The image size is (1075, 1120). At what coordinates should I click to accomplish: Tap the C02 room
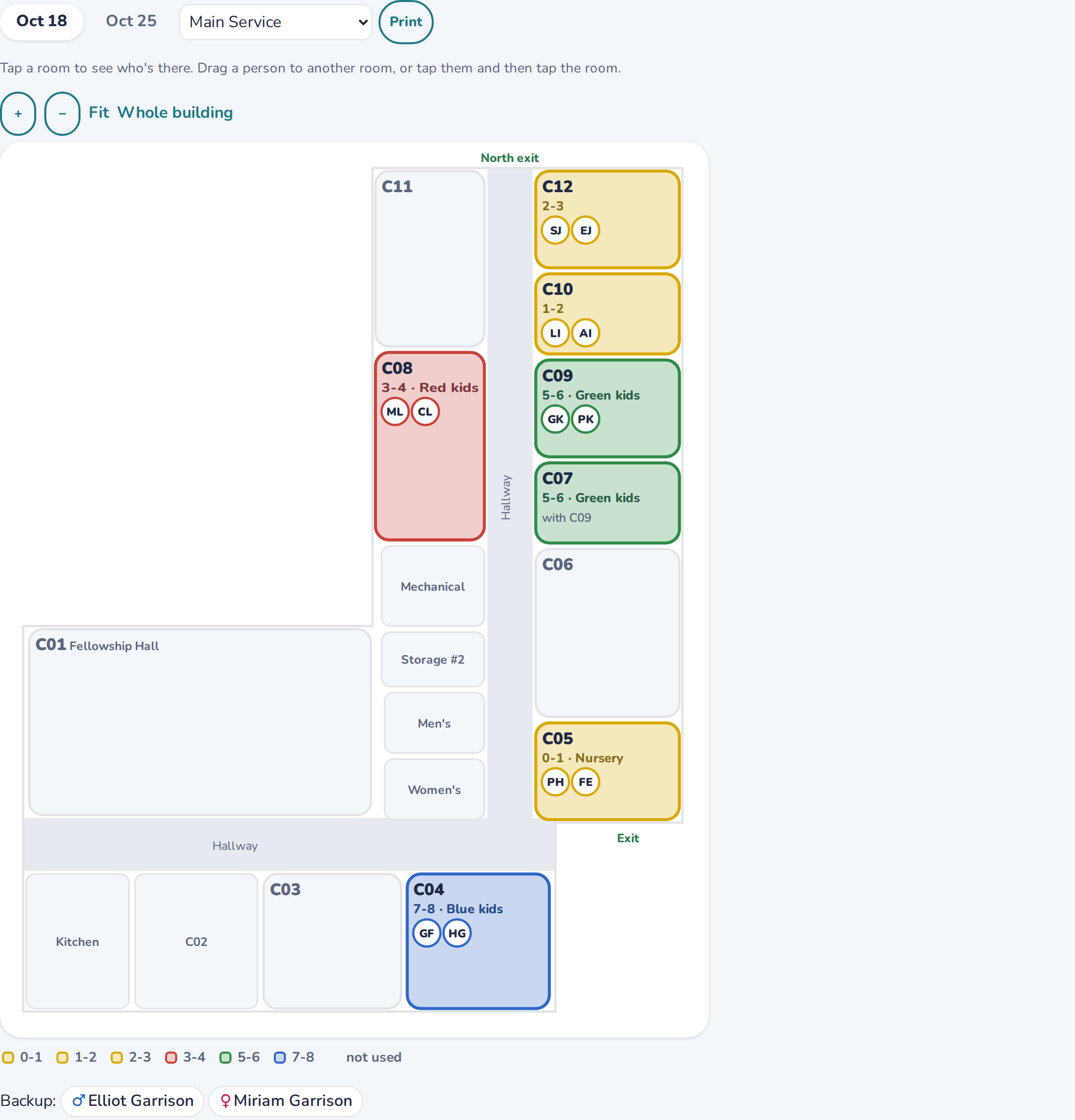coord(196,941)
